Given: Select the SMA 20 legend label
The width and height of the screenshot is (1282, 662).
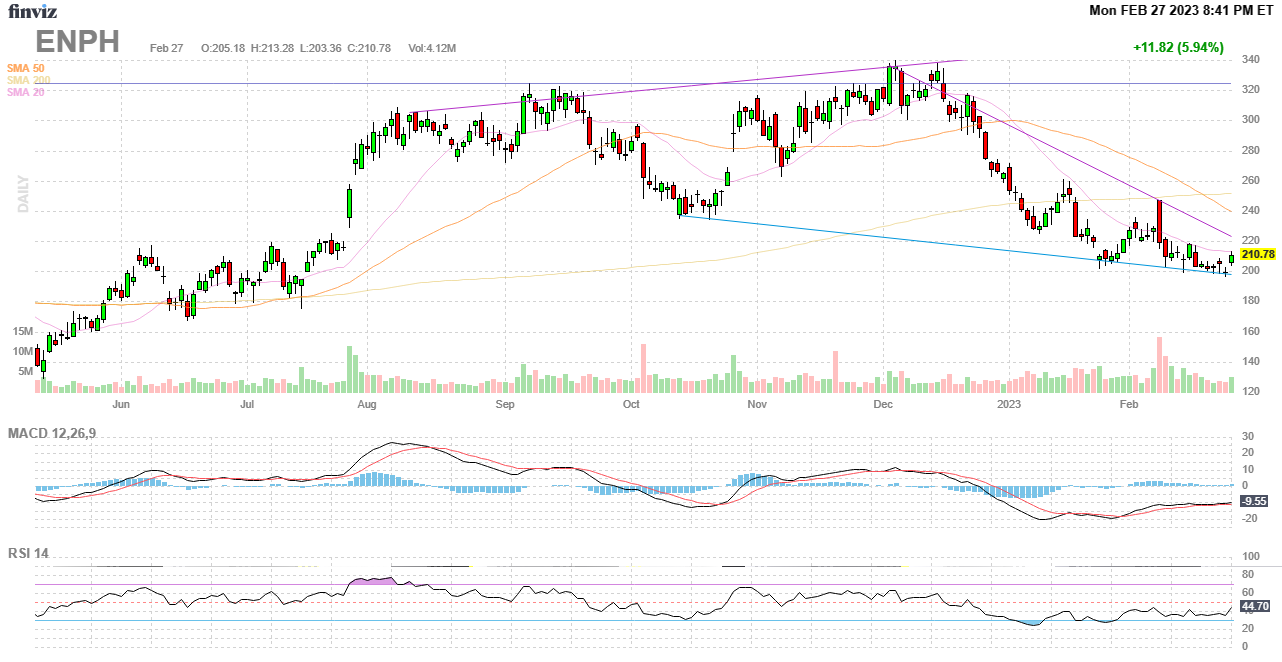Looking at the screenshot, I should click(x=26, y=92).
